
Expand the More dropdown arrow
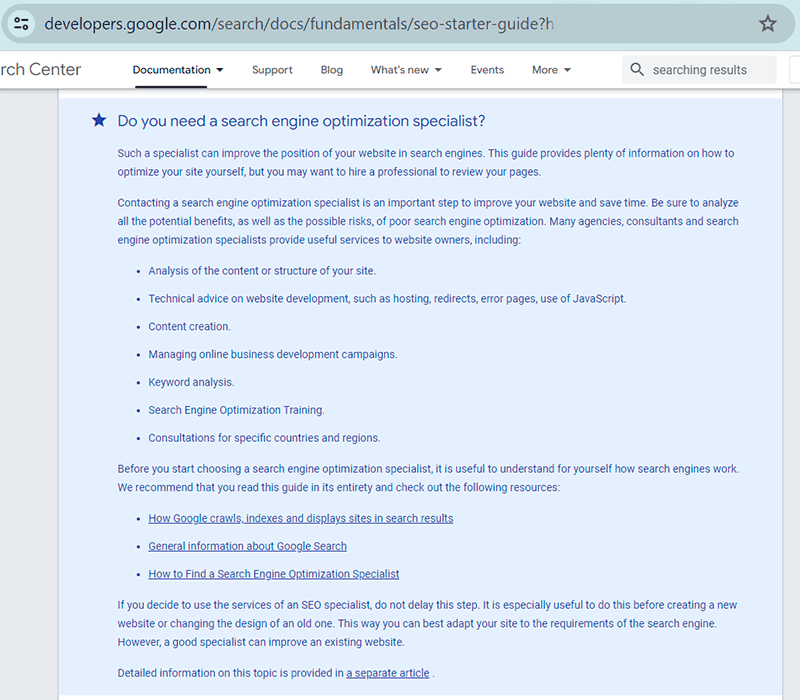pos(567,70)
